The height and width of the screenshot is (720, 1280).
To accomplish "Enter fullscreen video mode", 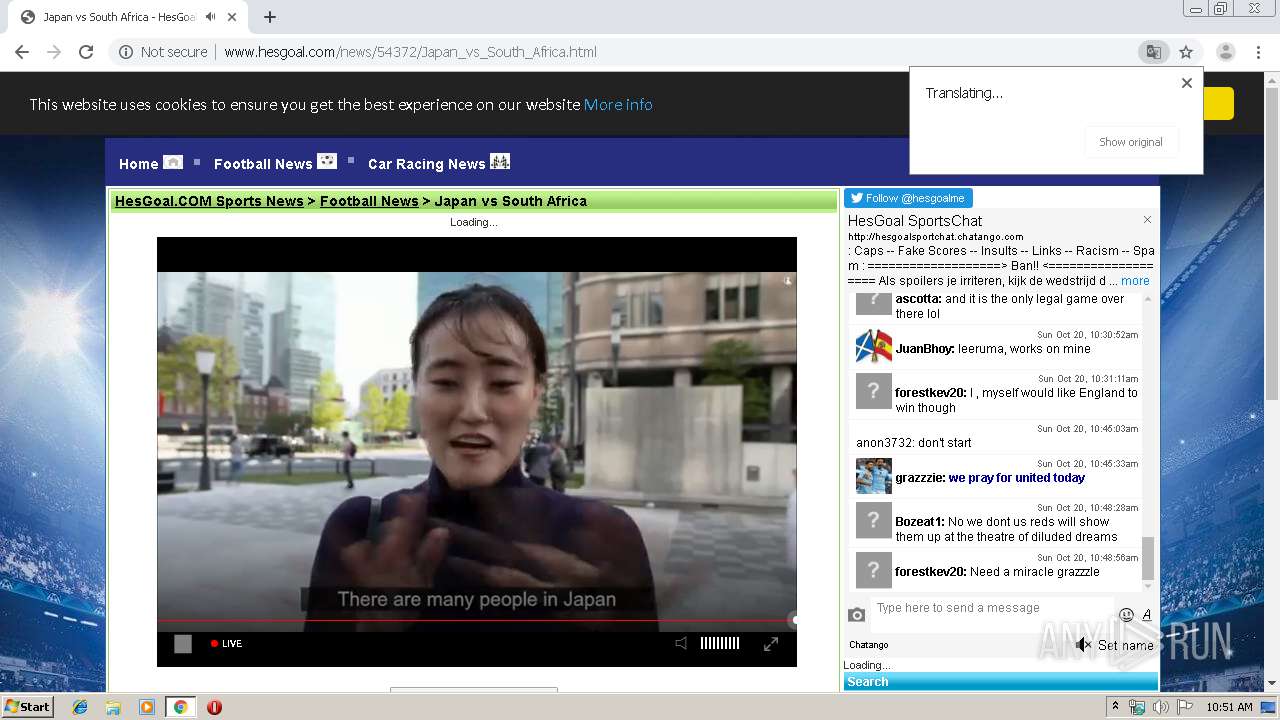I will point(771,644).
